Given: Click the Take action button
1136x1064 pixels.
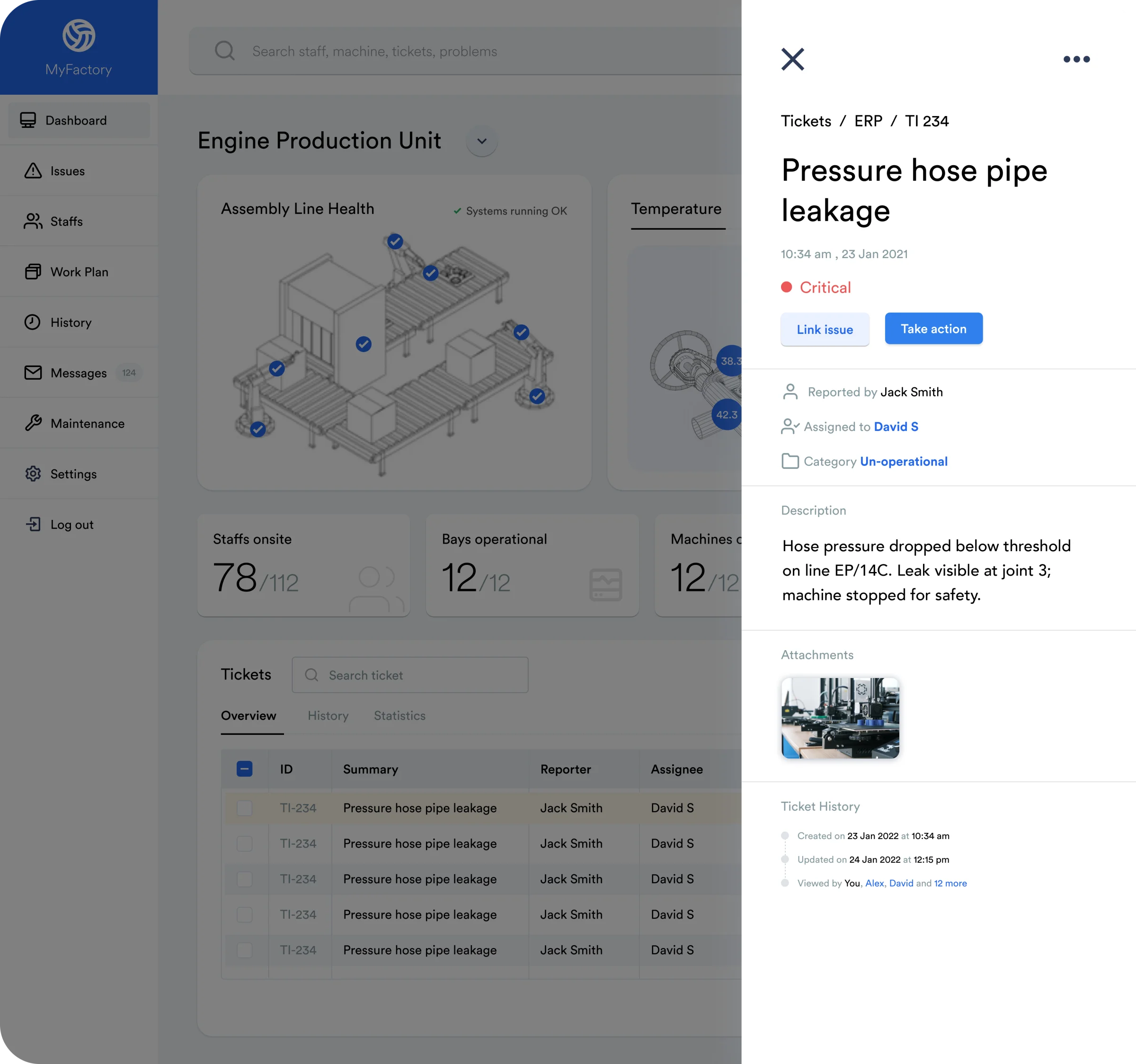Looking at the screenshot, I should click(934, 329).
